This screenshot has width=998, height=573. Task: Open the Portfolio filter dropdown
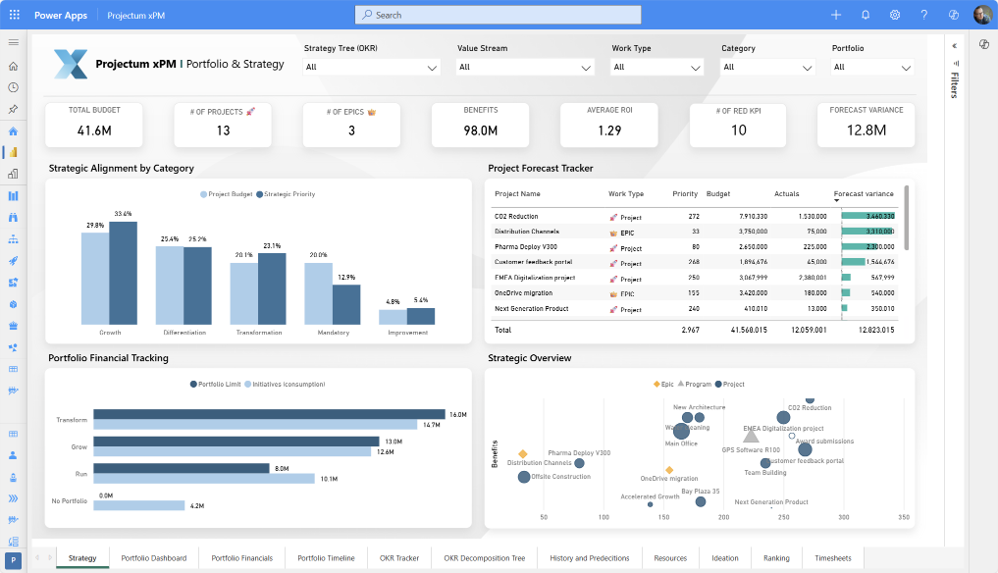[x=872, y=67]
